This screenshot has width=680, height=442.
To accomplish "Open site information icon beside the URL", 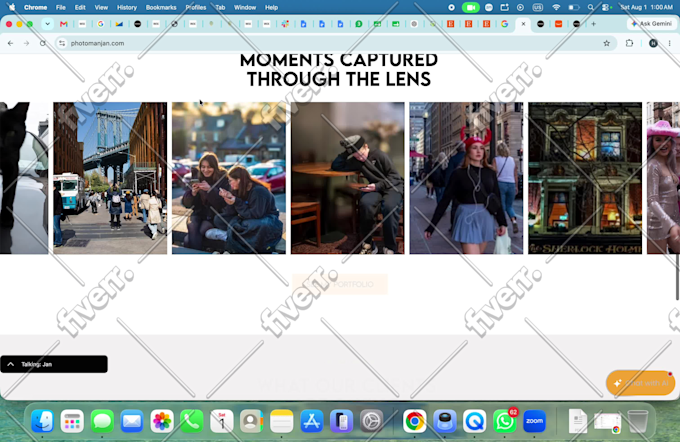I will click(x=62, y=43).
